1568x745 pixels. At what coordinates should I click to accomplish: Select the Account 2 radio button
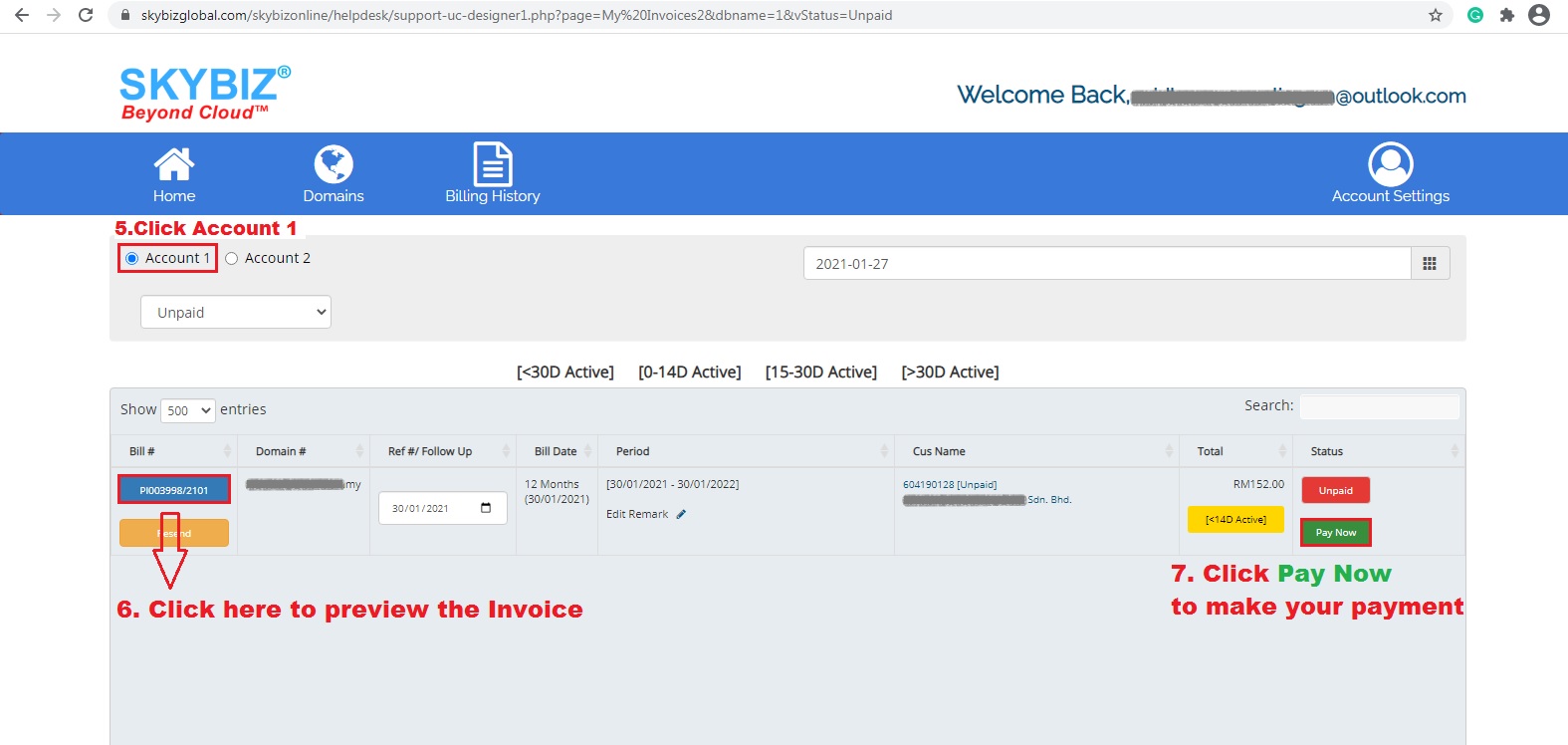(x=232, y=259)
